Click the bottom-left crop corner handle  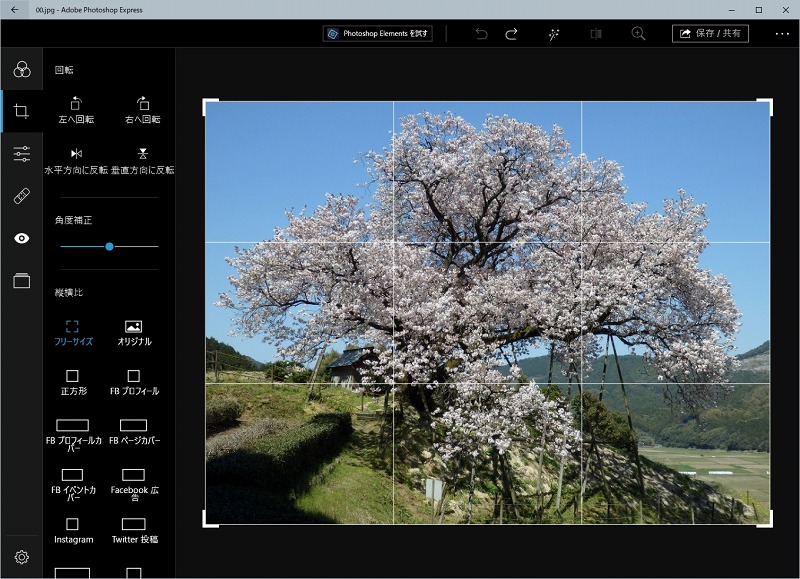(x=210, y=520)
